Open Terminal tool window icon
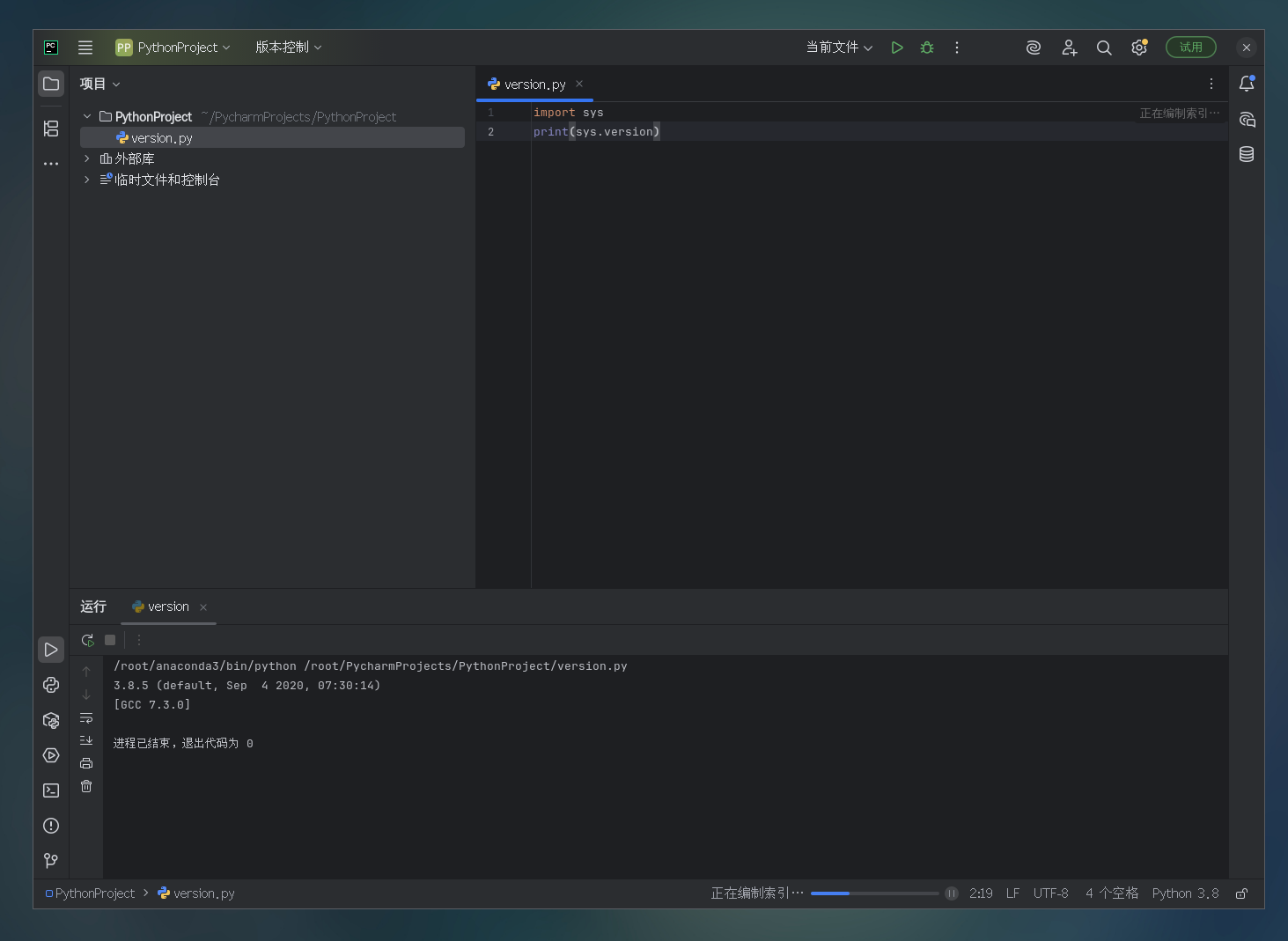Screen dimensions: 1288x941 pos(51,790)
